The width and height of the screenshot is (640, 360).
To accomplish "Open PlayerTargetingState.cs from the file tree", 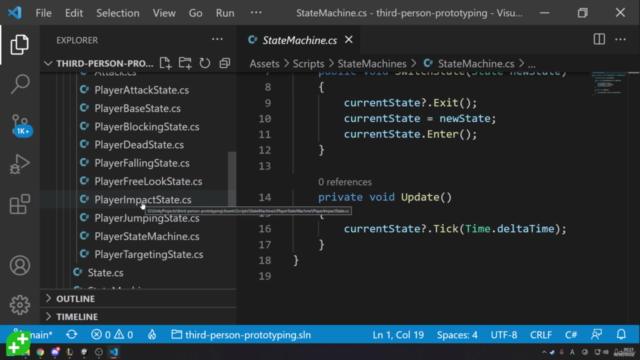I will pyautogui.click(x=149, y=254).
